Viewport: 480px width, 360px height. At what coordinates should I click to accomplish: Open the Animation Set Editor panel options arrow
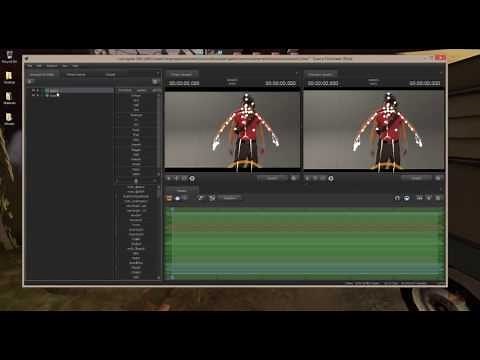point(158,74)
